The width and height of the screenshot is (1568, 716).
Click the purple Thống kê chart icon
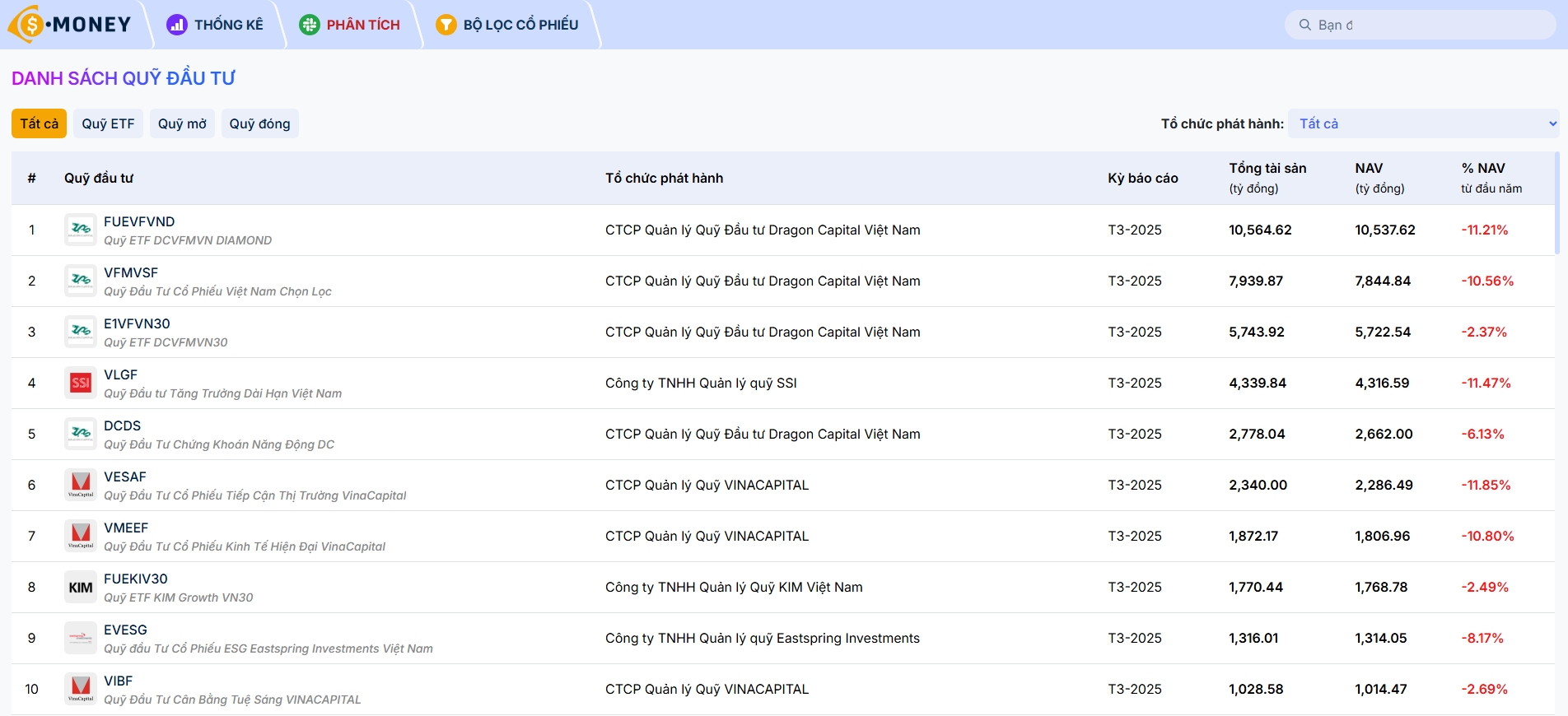(177, 25)
